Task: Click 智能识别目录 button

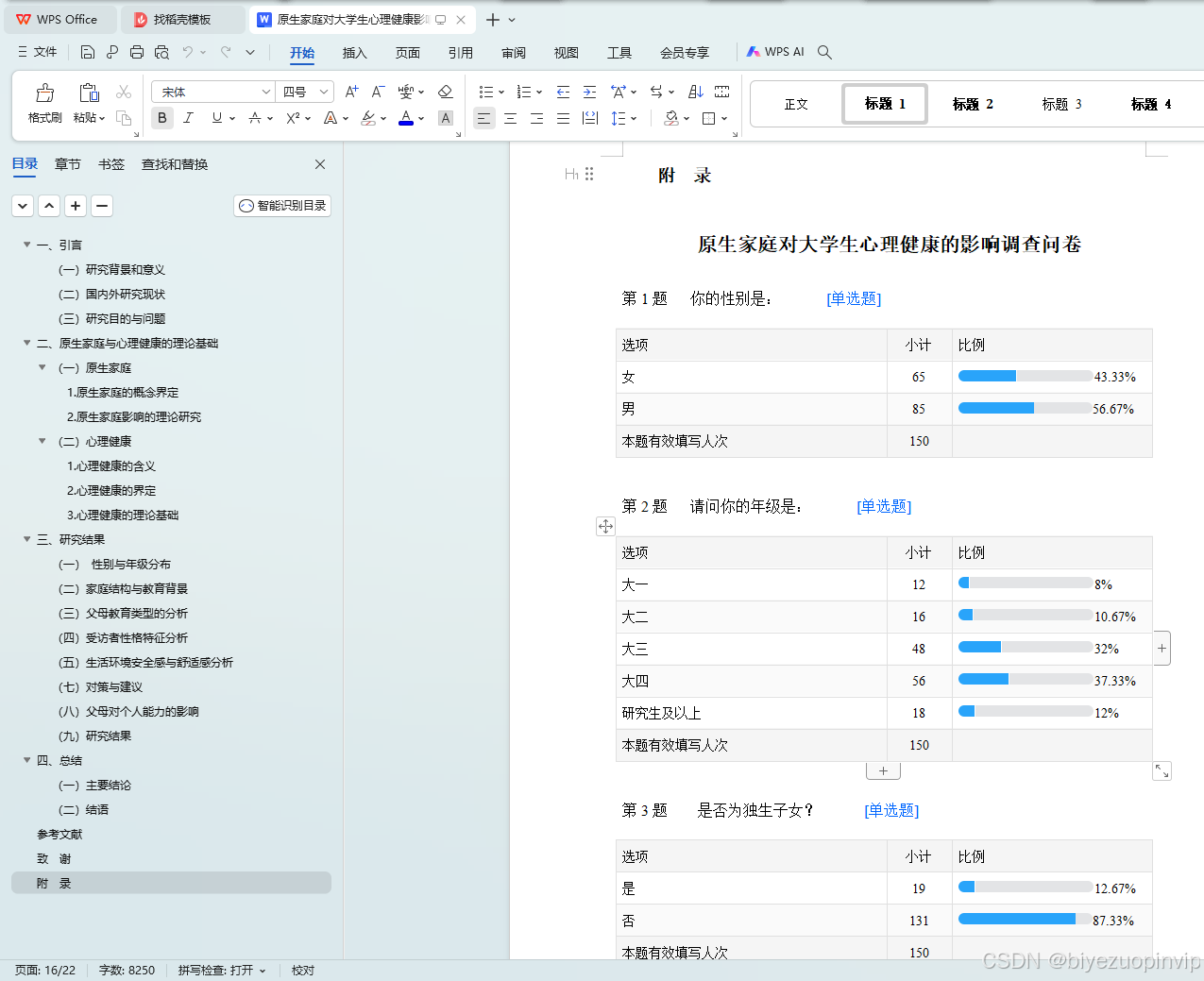Action: (282, 205)
